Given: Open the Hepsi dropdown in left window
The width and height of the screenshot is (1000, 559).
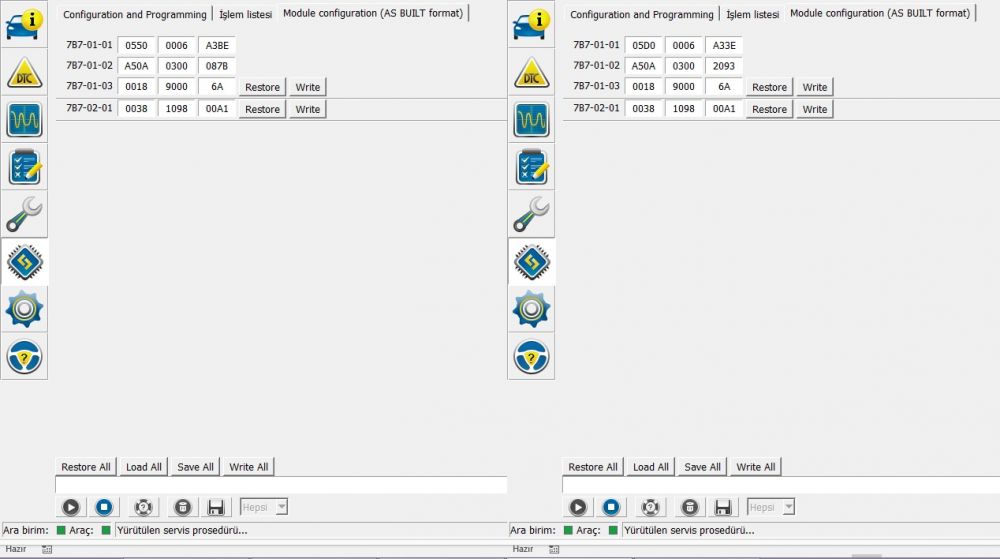Looking at the screenshot, I should (x=264, y=507).
